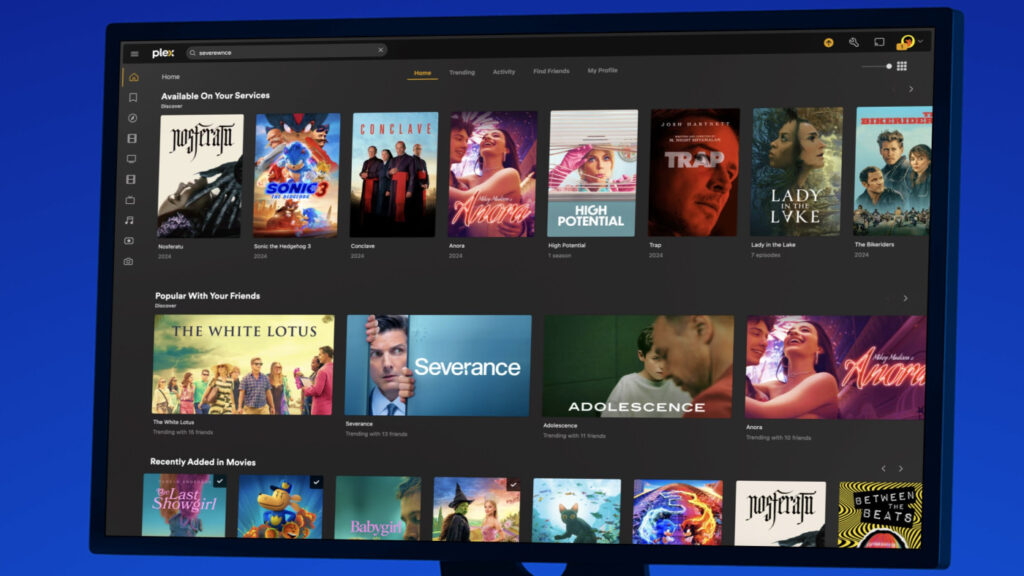The image size is (1024, 576).
Task: Open the High Potential poster
Action: tap(592, 173)
